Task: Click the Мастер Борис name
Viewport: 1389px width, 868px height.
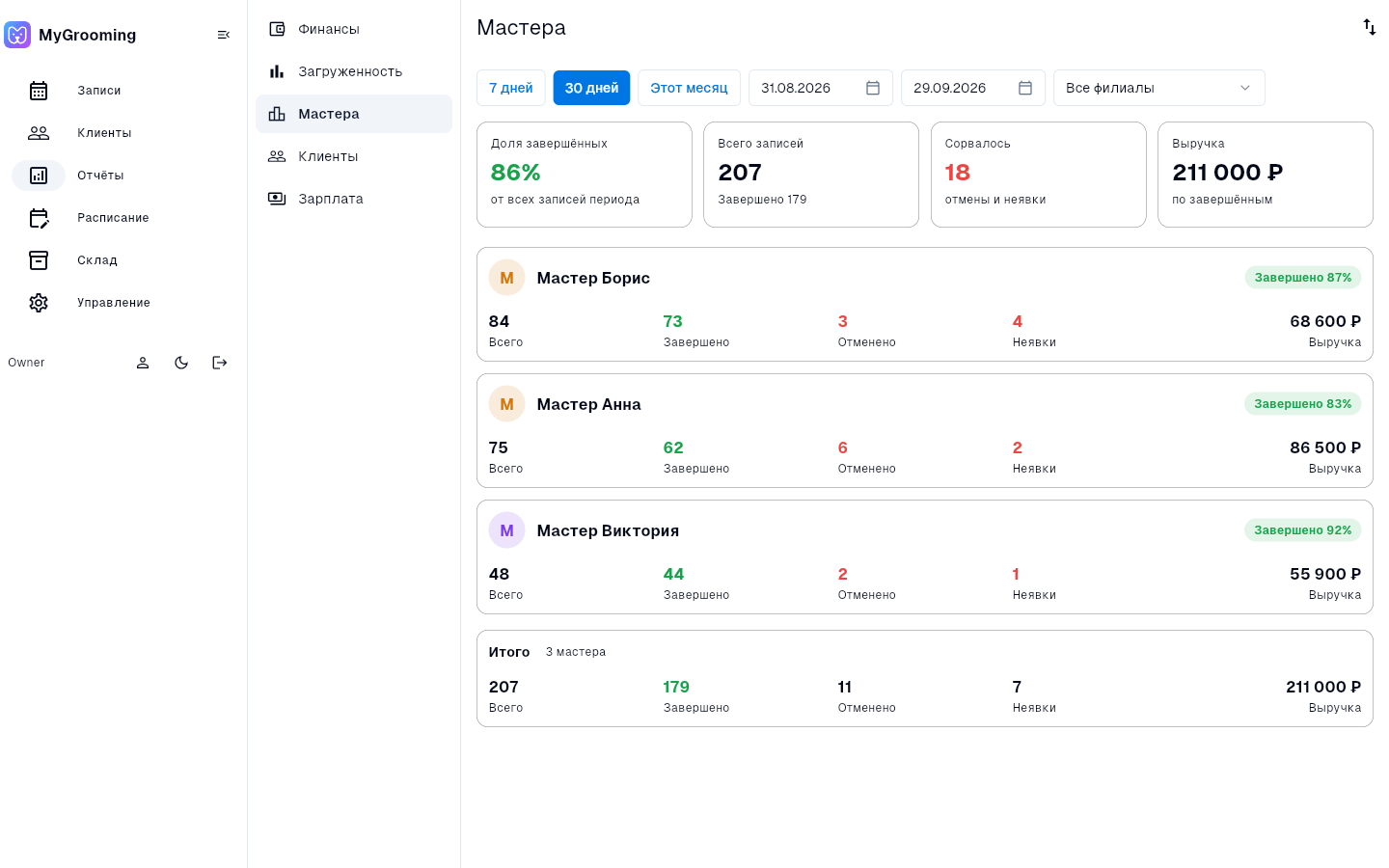Action: click(x=593, y=278)
